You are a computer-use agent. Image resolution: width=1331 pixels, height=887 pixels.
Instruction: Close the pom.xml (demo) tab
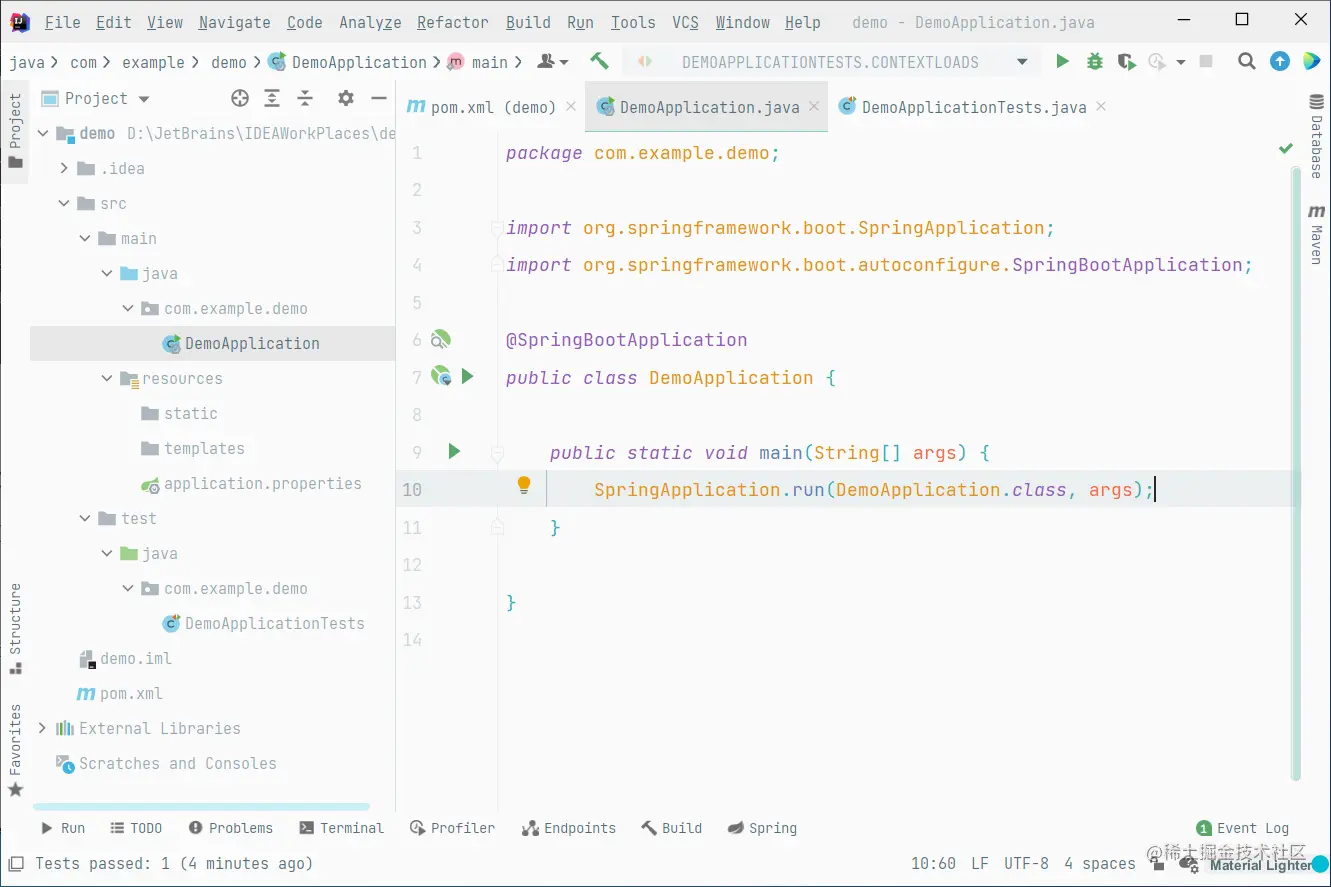click(571, 106)
